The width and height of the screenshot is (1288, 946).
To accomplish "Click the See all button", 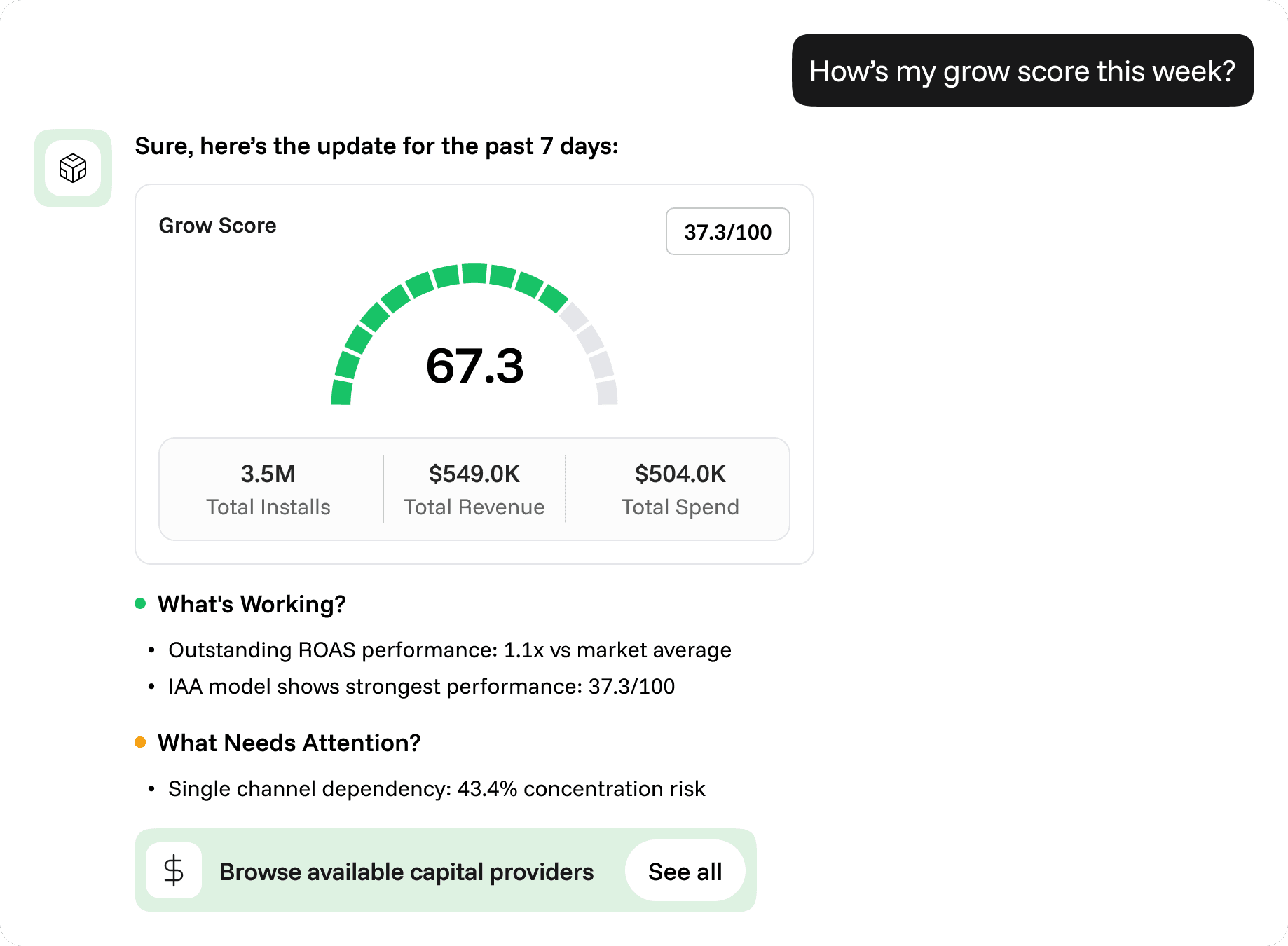I will coord(685,871).
